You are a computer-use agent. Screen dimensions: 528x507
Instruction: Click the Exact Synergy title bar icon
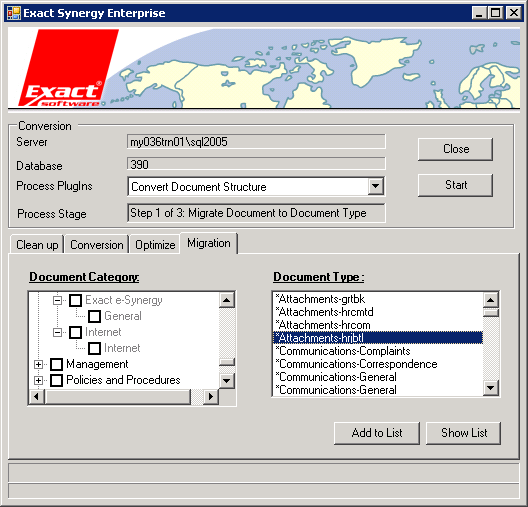(13, 13)
